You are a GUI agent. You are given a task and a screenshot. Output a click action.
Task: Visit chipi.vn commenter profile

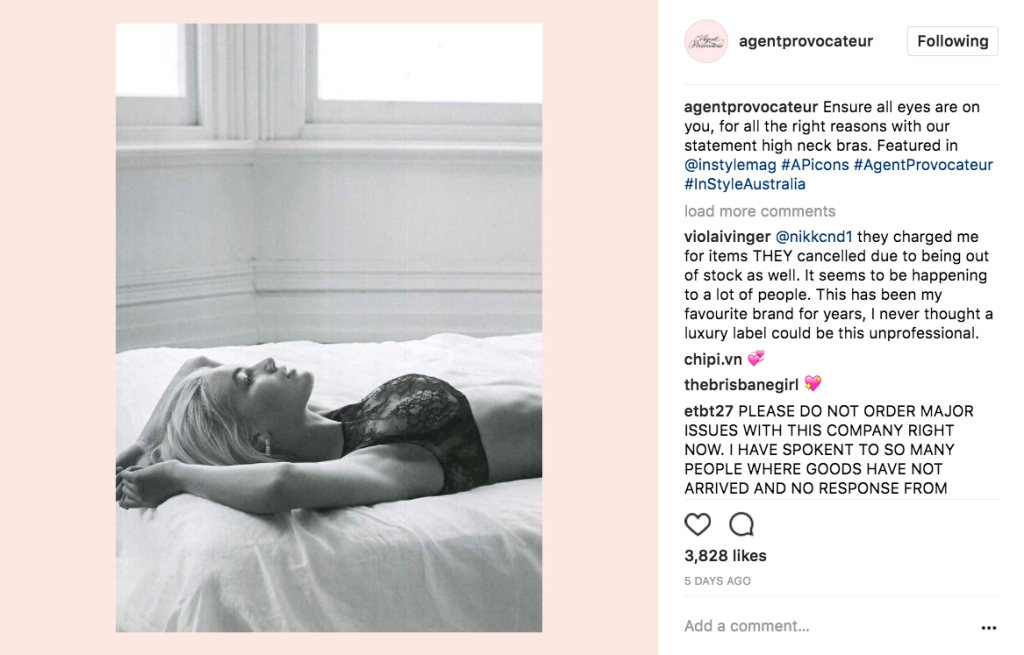click(x=713, y=359)
